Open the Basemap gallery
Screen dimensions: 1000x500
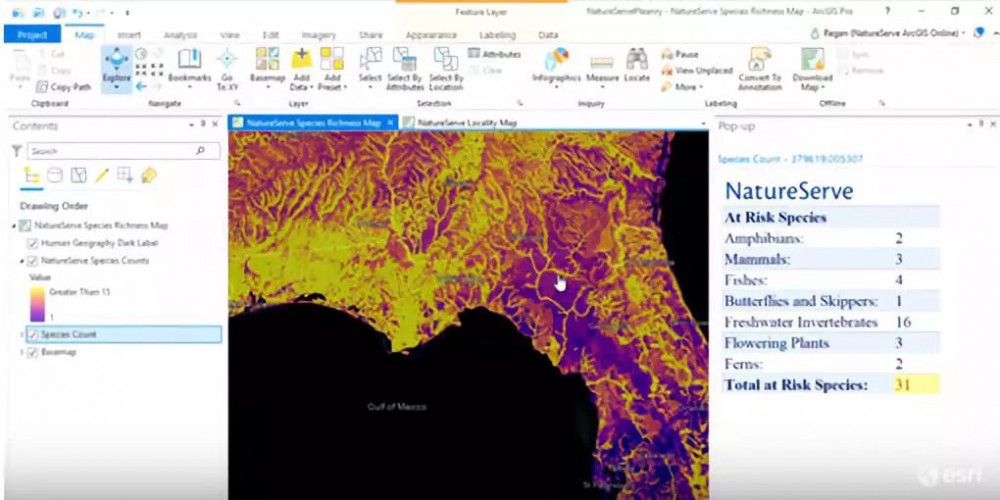(267, 67)
